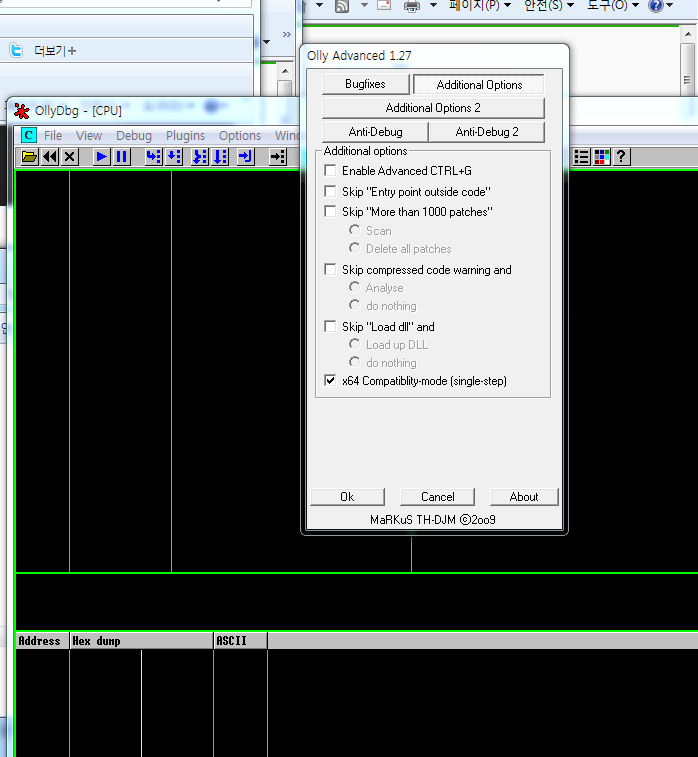Image resolution: width=698 pixels, height=757 pixels.
Task: Select do nothing under compressed code warning
Action: [354, 305]
